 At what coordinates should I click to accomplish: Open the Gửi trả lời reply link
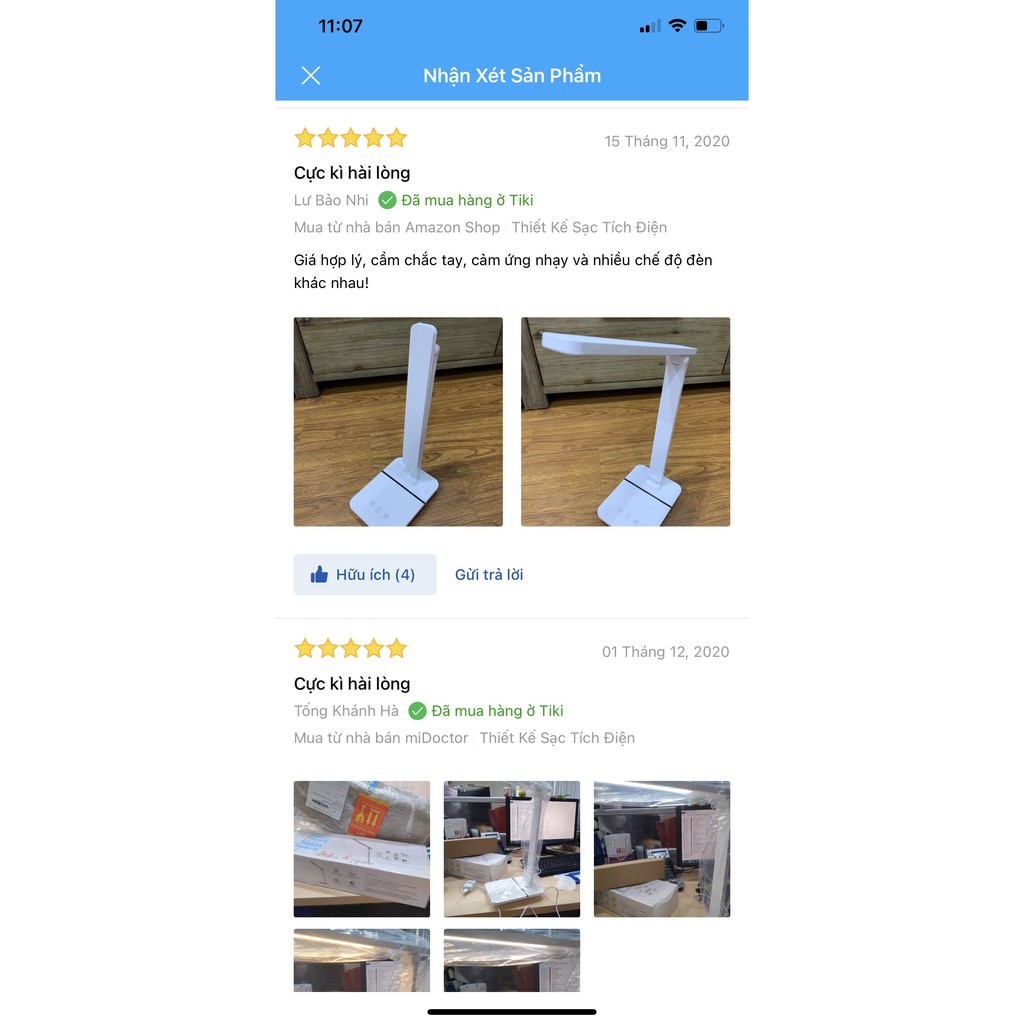coord(489,575)
